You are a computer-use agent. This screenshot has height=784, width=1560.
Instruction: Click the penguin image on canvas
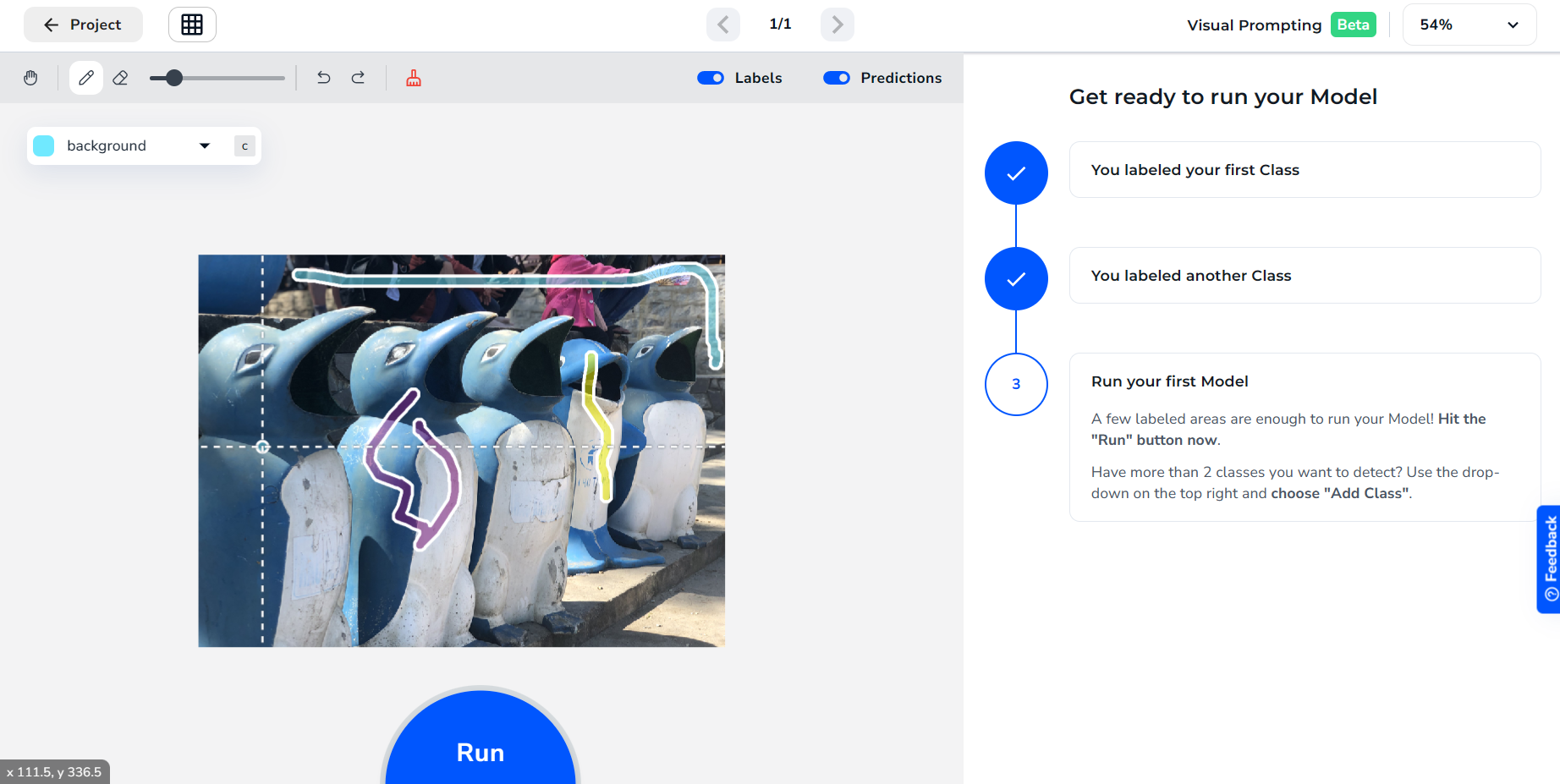[x=462, y=451]
